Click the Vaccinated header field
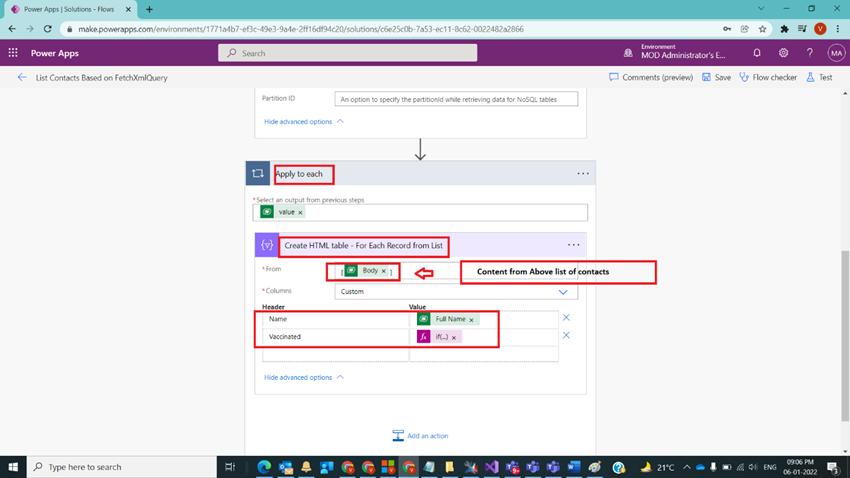 336,337
